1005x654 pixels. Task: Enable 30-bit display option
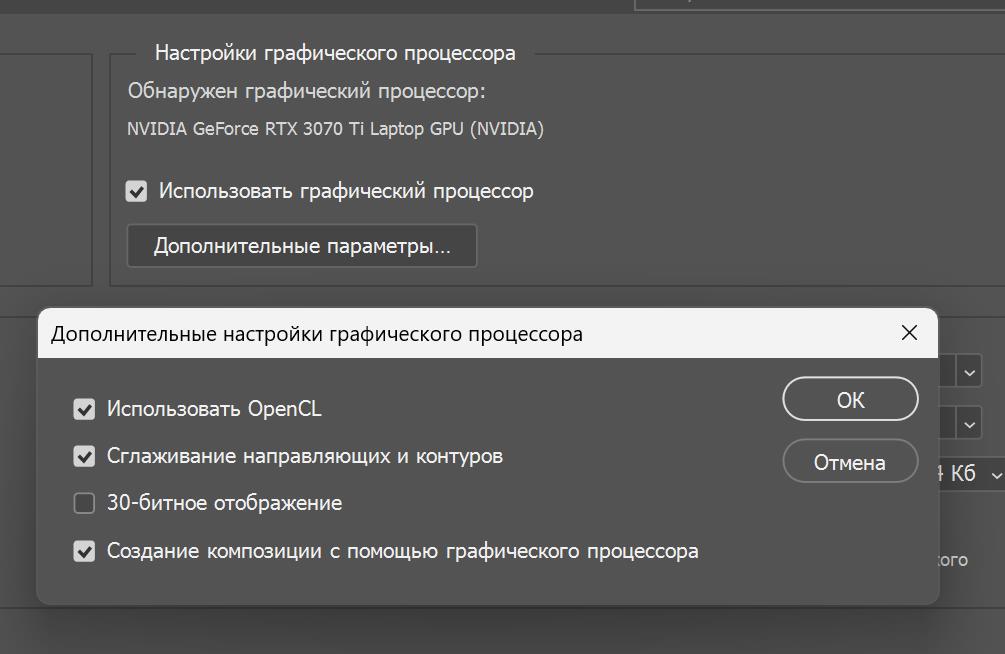(x=85, y=503)
